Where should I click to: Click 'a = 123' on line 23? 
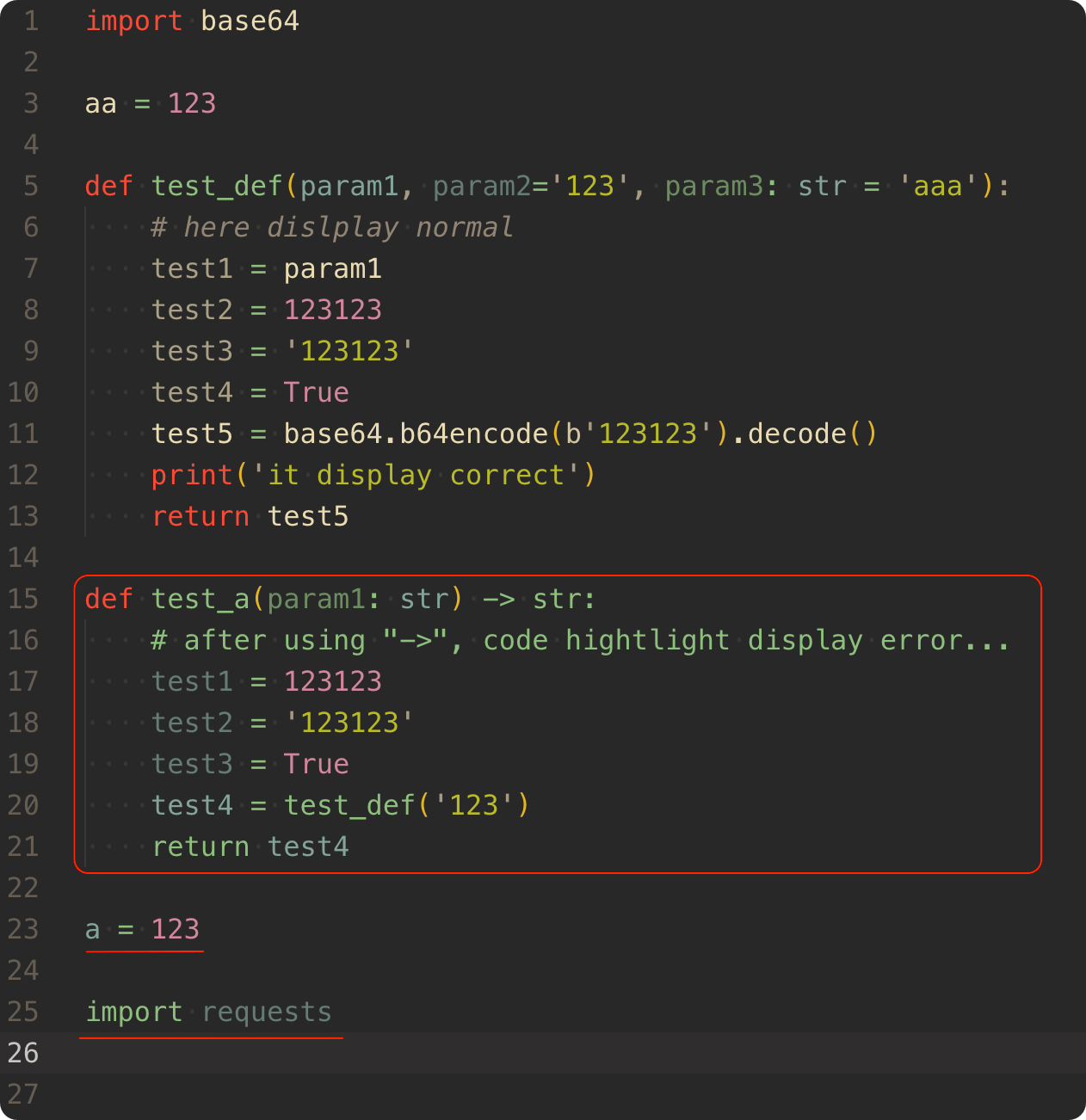pos(142,929)
